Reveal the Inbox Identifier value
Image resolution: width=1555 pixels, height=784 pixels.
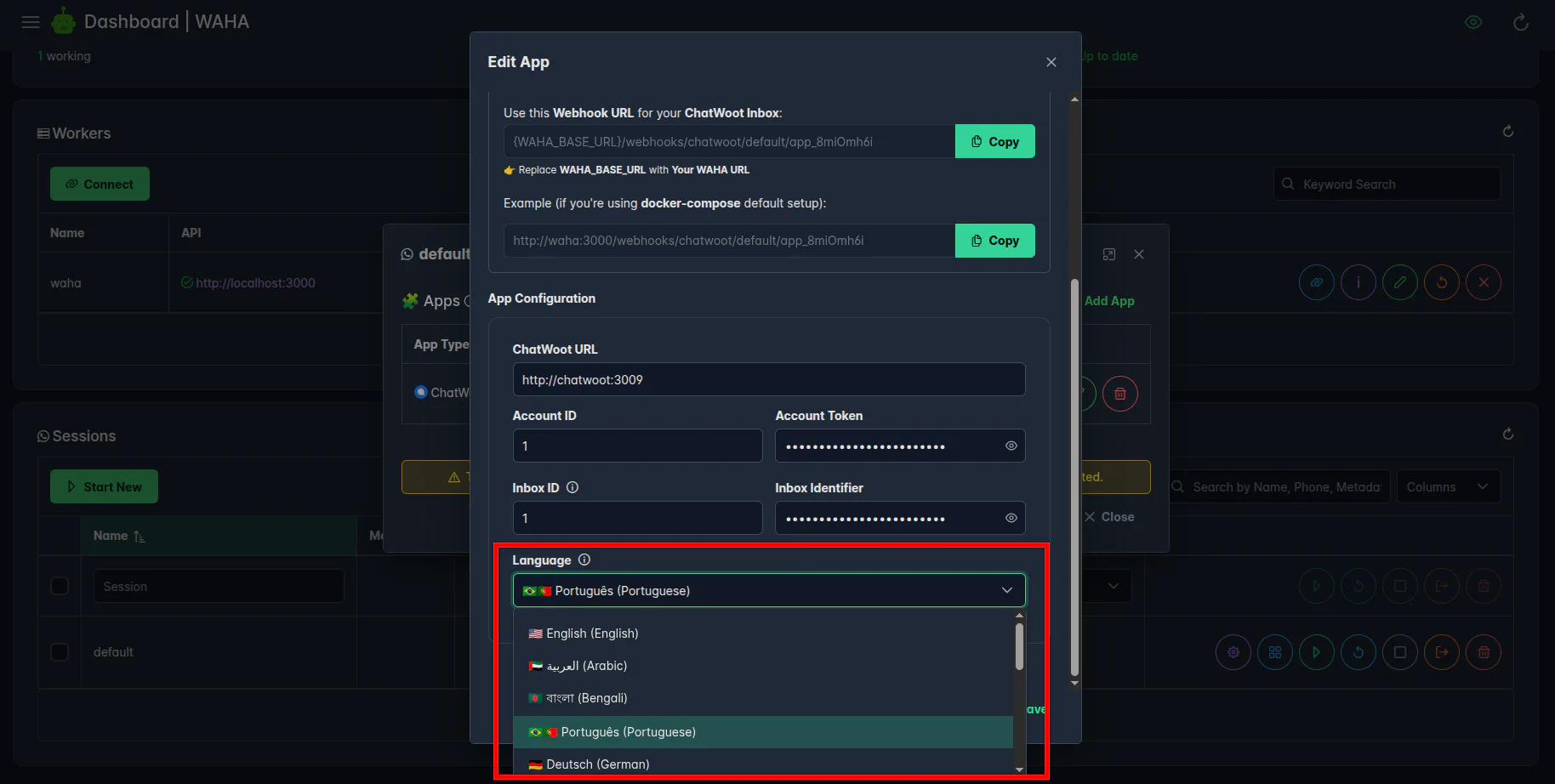(1011, 518)
